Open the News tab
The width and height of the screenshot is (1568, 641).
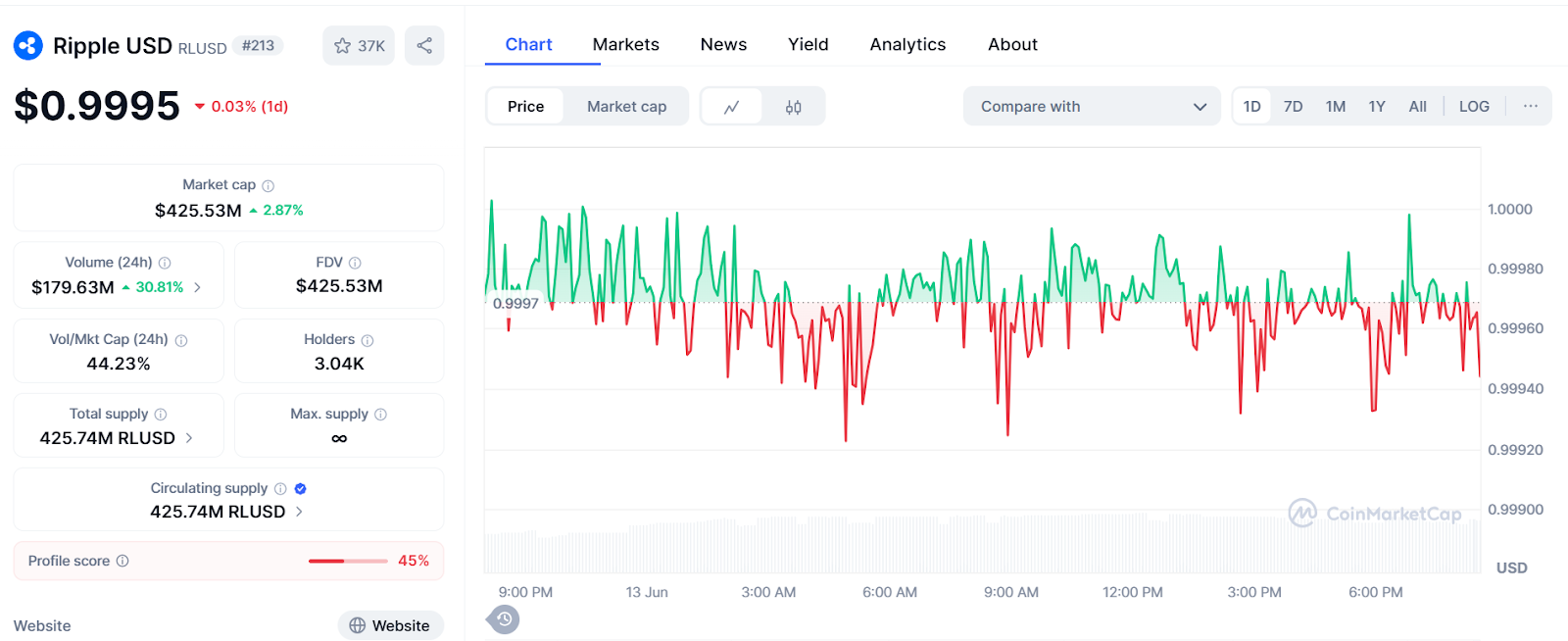point(723,44)
